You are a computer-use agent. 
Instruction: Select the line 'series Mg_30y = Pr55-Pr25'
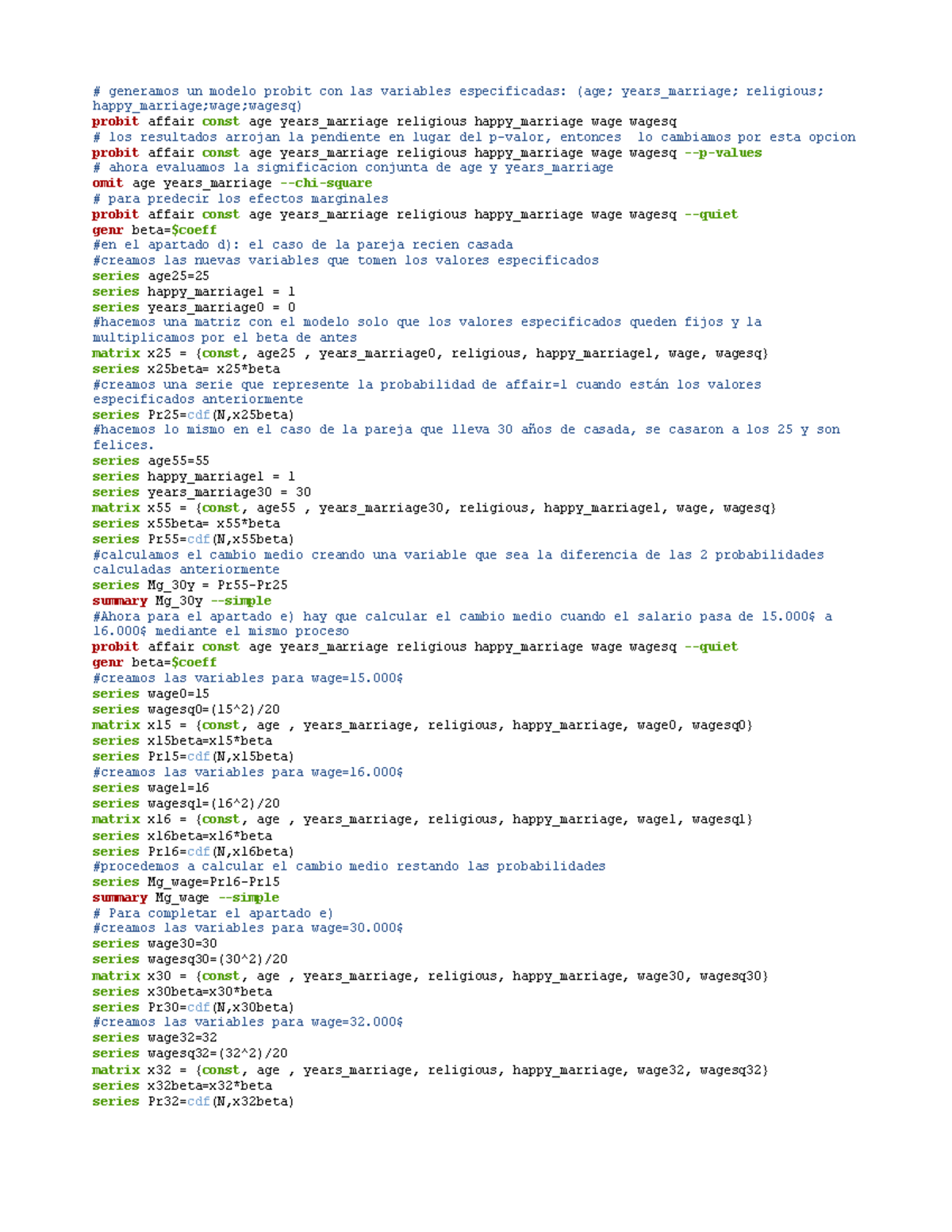point(190,585)
